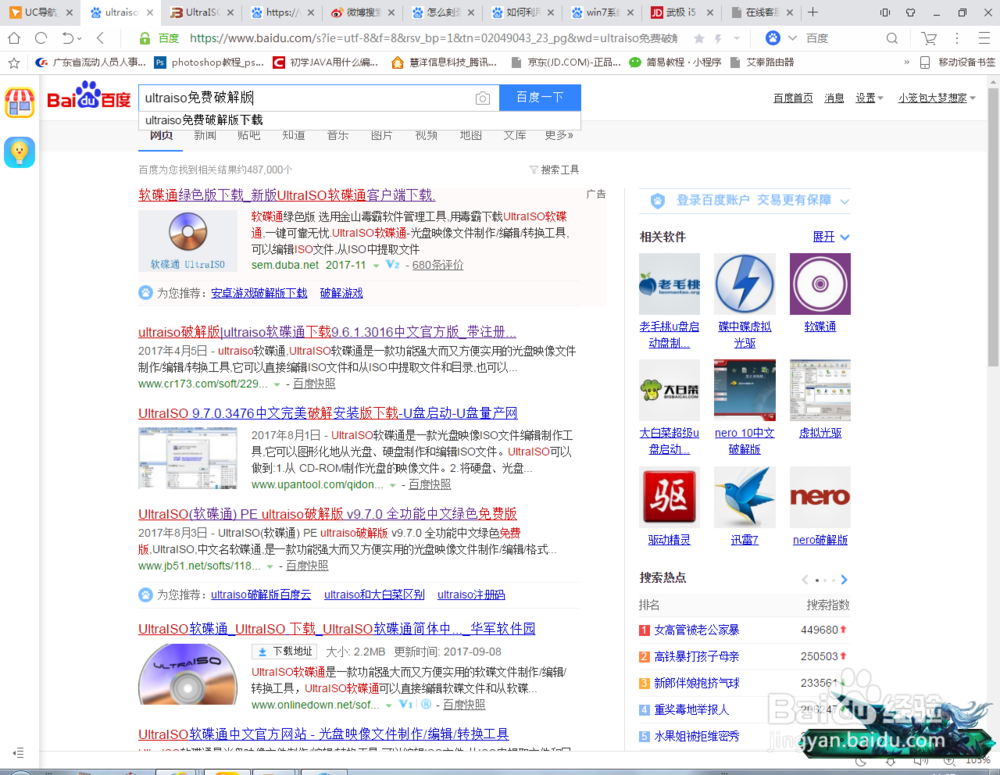Open dropdown arrow beside www.jb51.net result
Viewport: 1000px width, 775px height.
[x=270, y=566]
